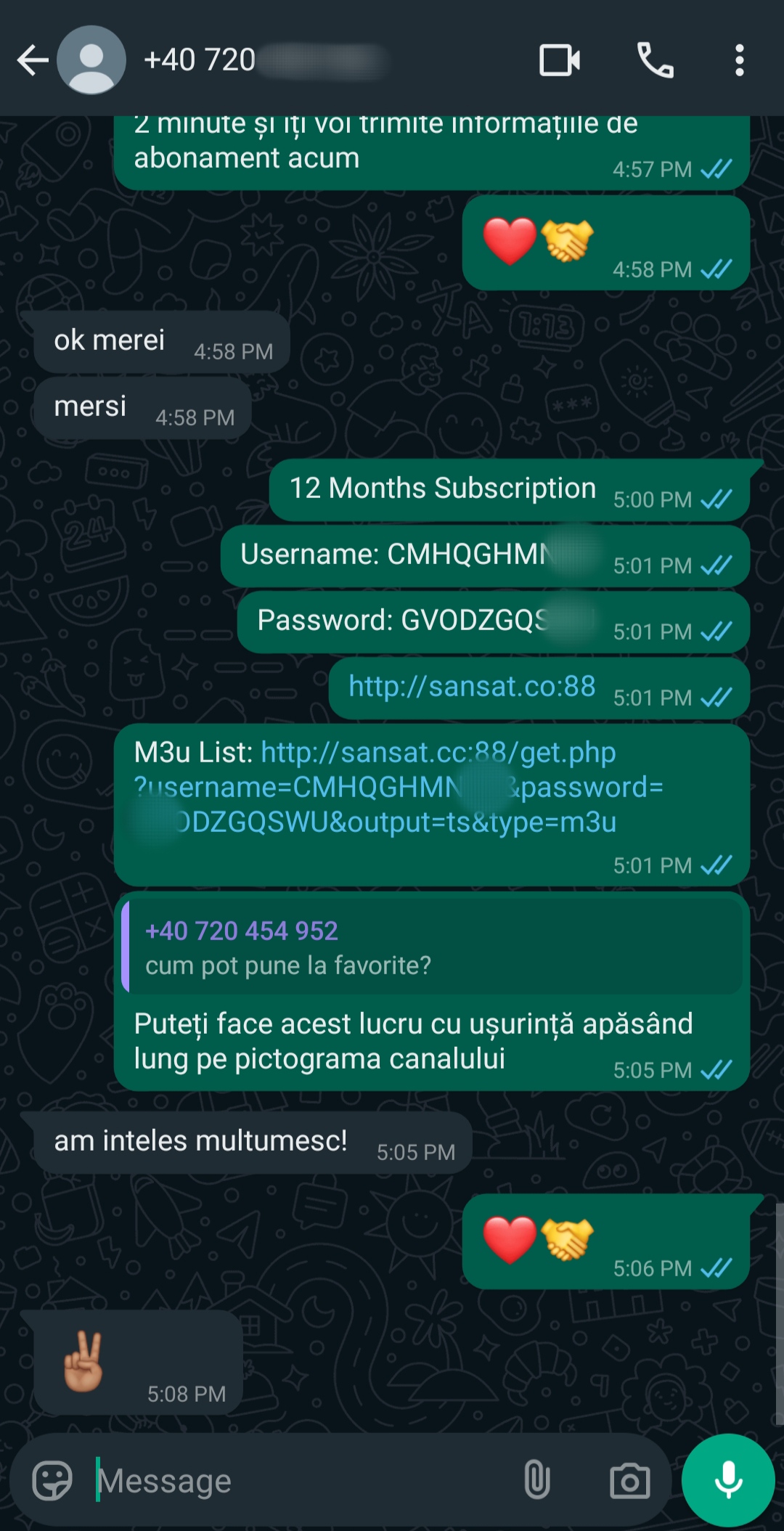Tap the 'am inteles multumesc!' message bubble
Screen dimensions: 784x1531
pyautogui.click(x=253, y=1142)
